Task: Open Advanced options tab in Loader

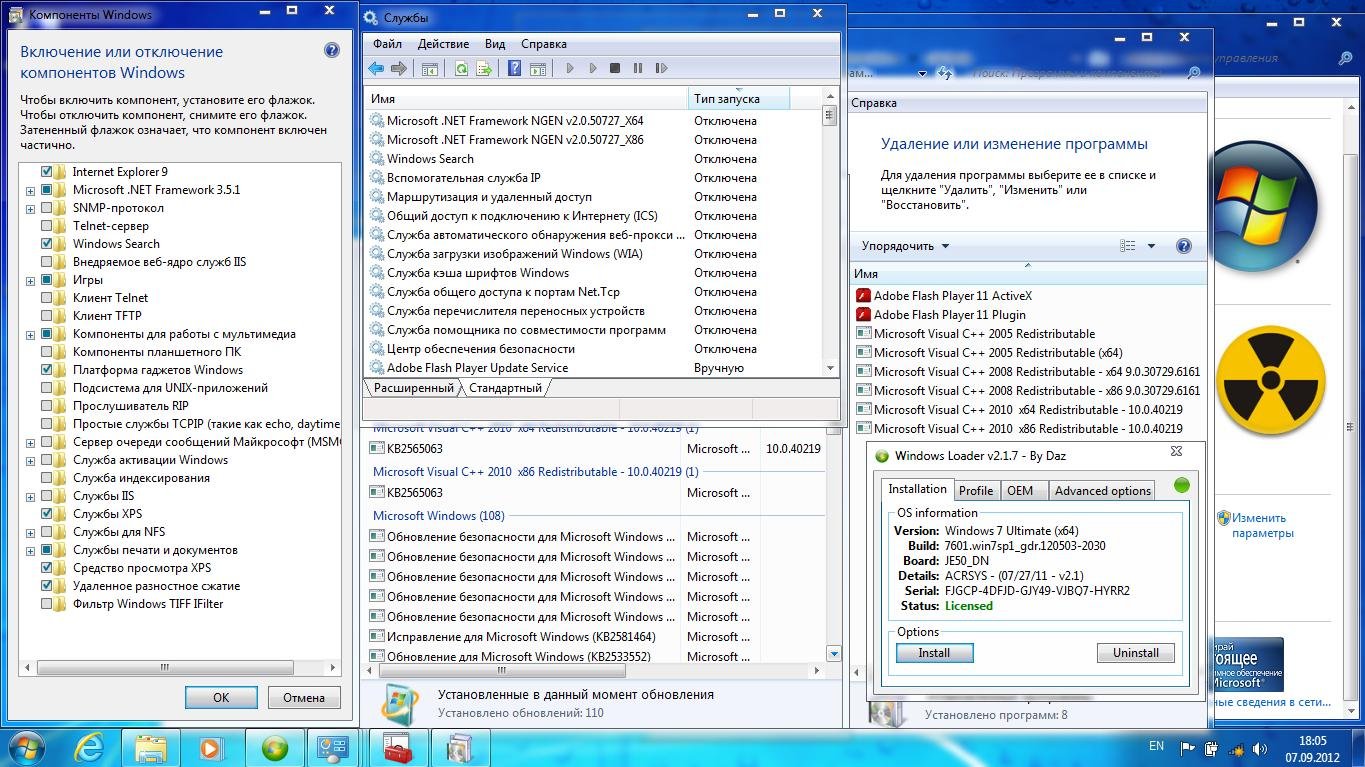Action: point(1102,491)
